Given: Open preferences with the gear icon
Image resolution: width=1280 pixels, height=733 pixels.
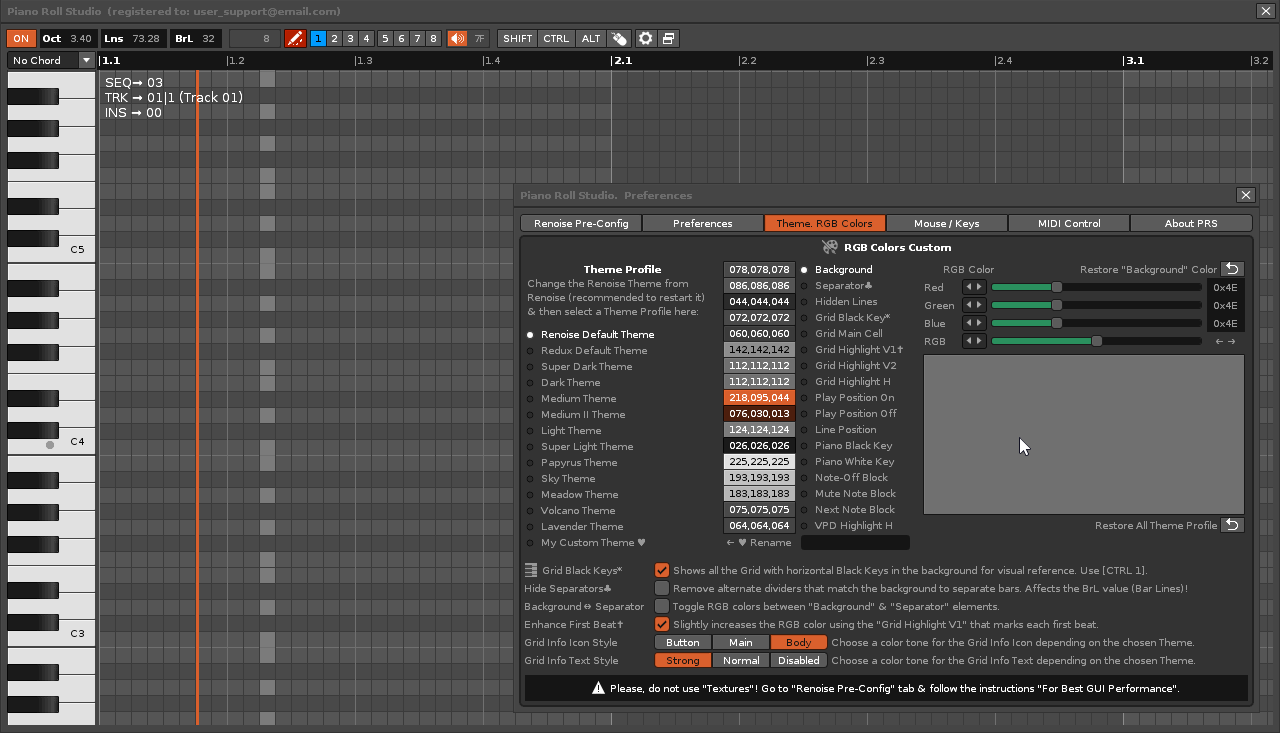Looking at the screenshot, I should (646, 39).
